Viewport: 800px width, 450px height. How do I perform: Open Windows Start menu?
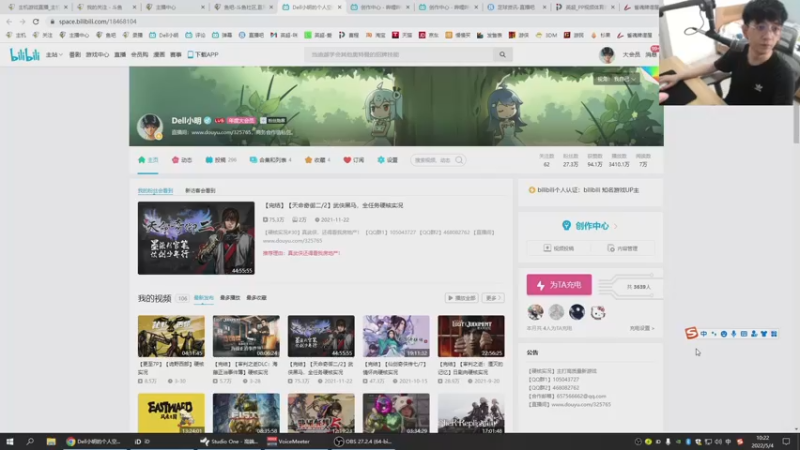pyautogui.click(x=10, y=442)
